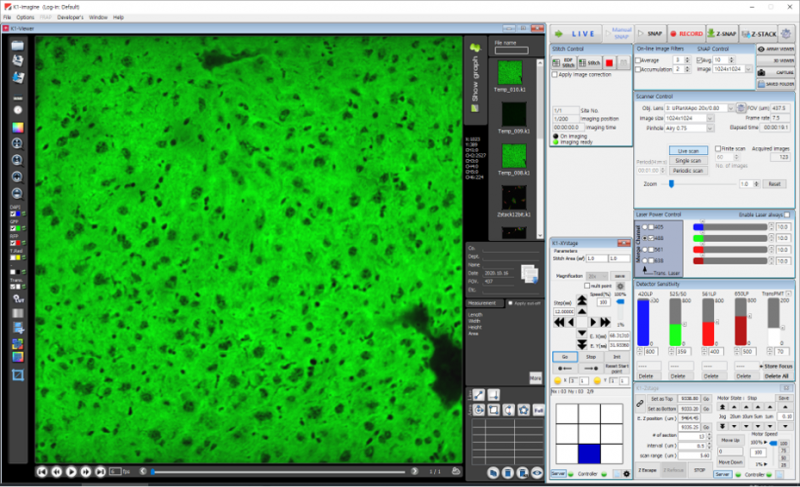This screenshot has width=800, height=487.
Task: Click the color palette icon in viewer sidebar
Action: click(17, 127)
